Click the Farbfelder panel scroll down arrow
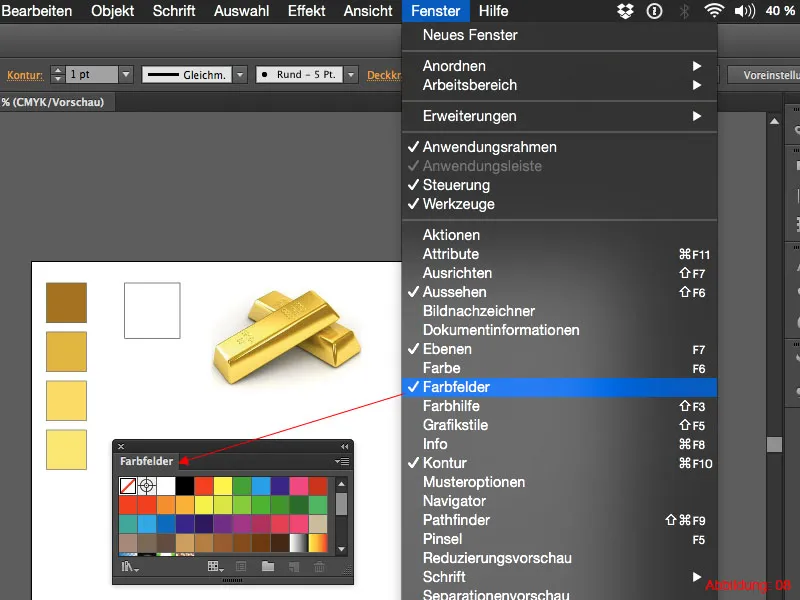800x600 pixels. pos(342,549)
